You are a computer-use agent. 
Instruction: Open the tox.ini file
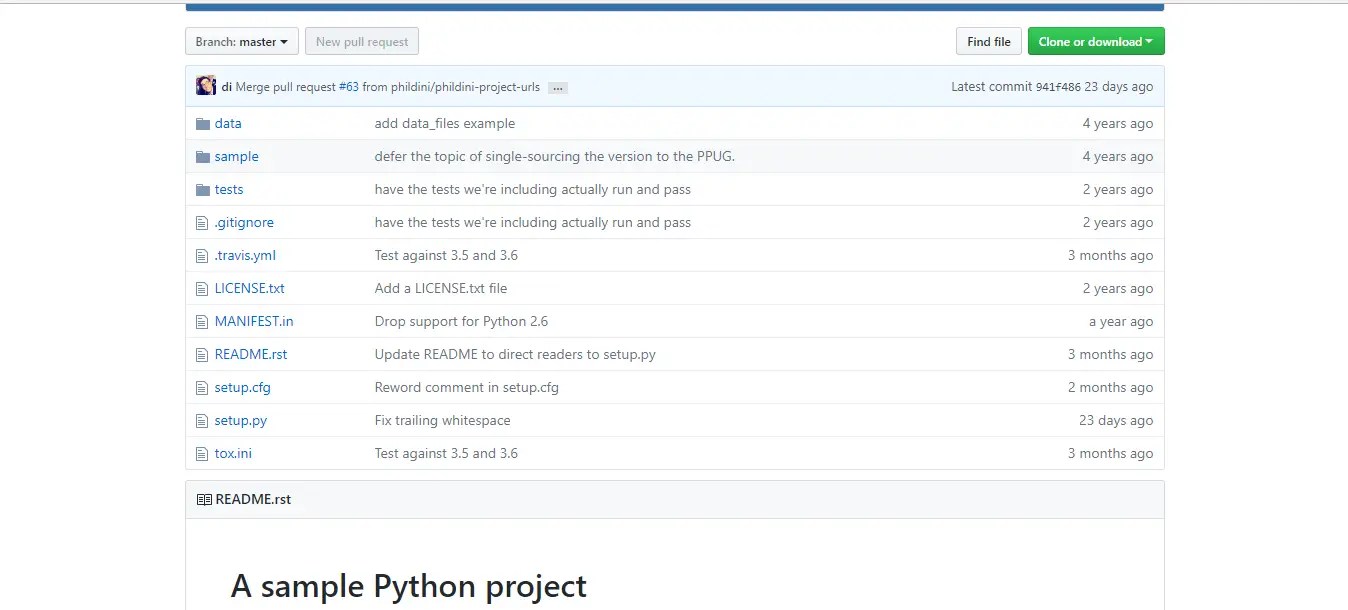[x=234, y=453]
